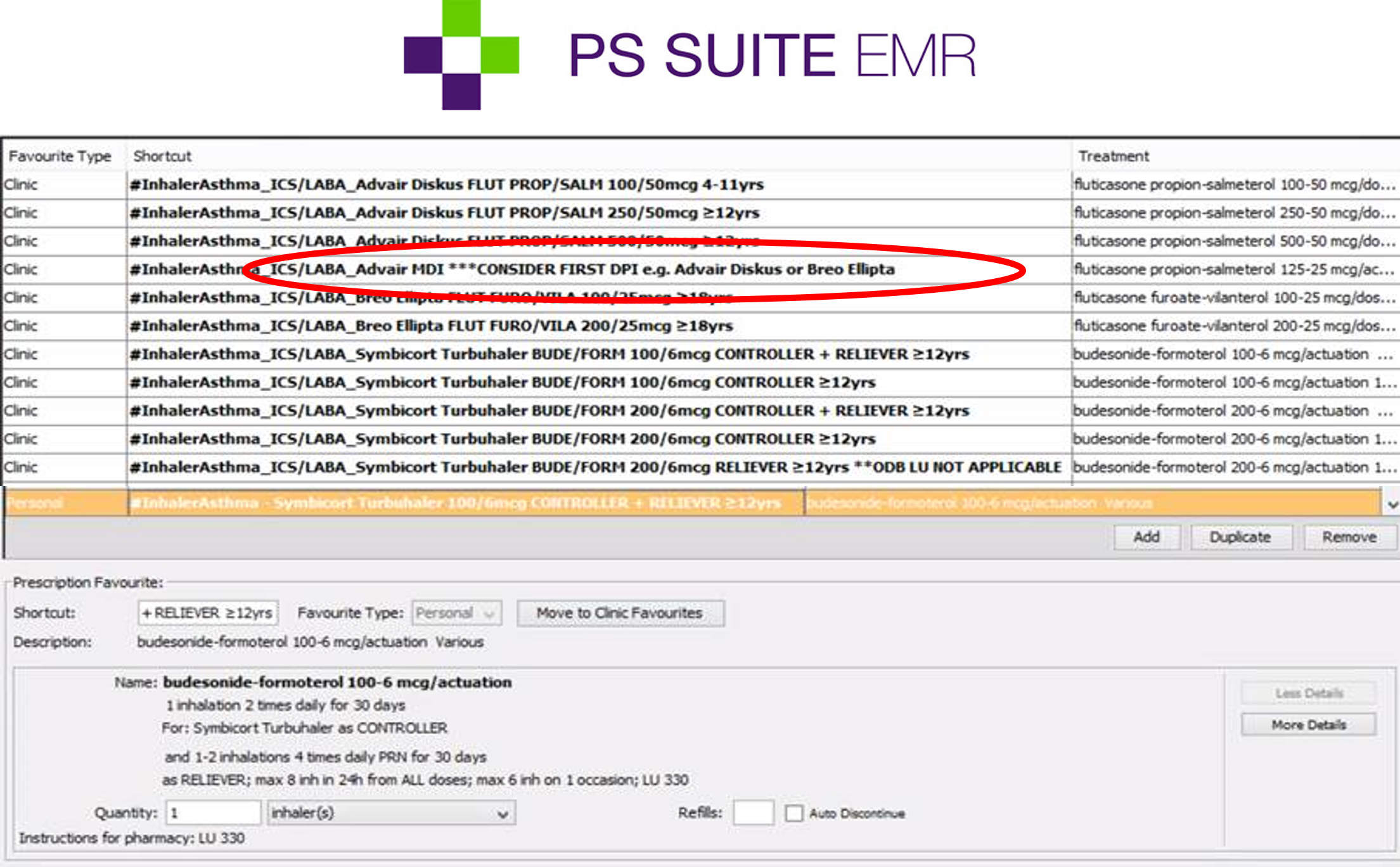The width and height of the screenshot is (1400, 867).
Task: Select Symbicort 100/6mcg CONTROLLER + RELIEVER clinic row
Action: tap(700, 354)
